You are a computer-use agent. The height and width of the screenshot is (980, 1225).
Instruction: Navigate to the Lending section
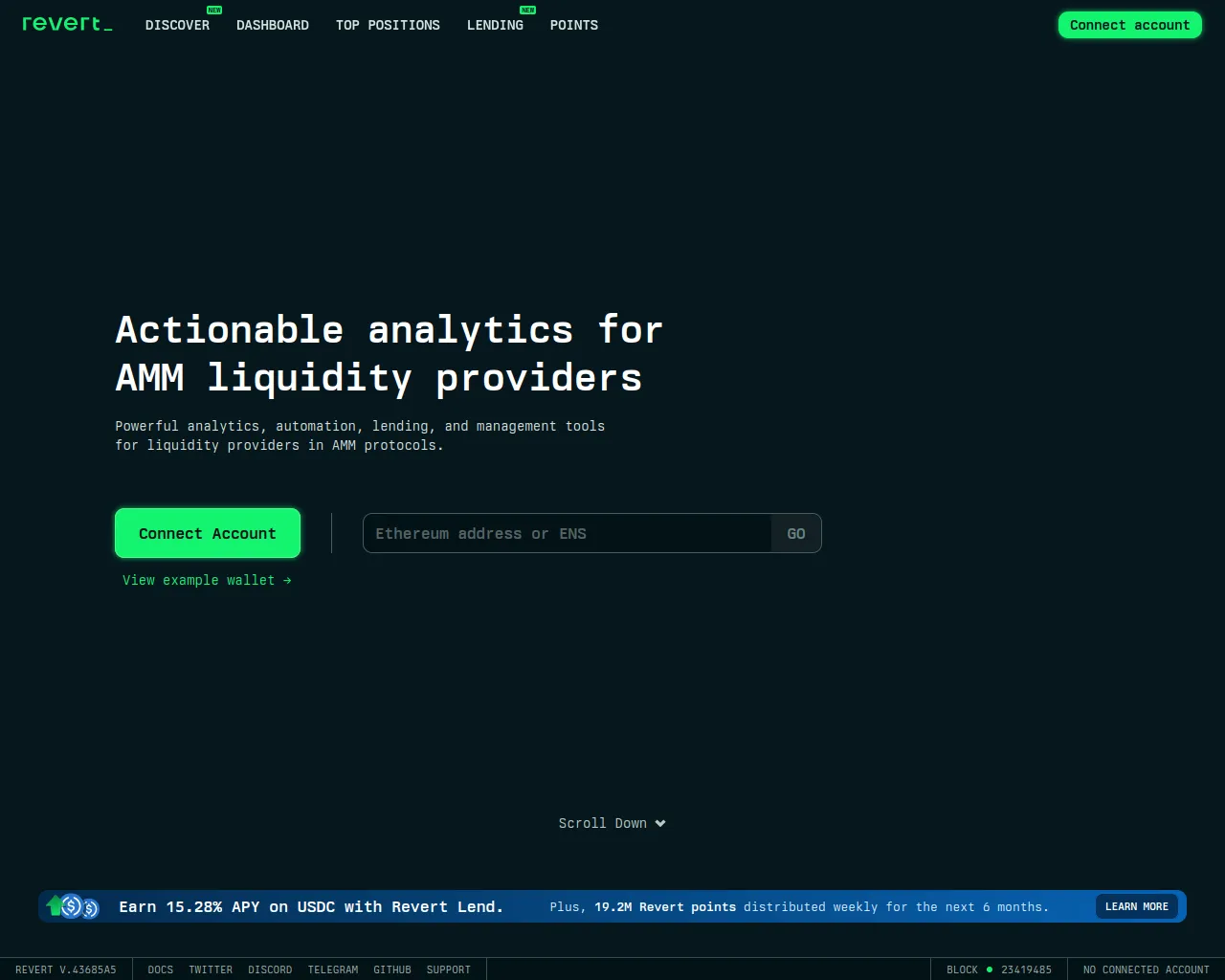pyautogui.click(x=495, y=25)
